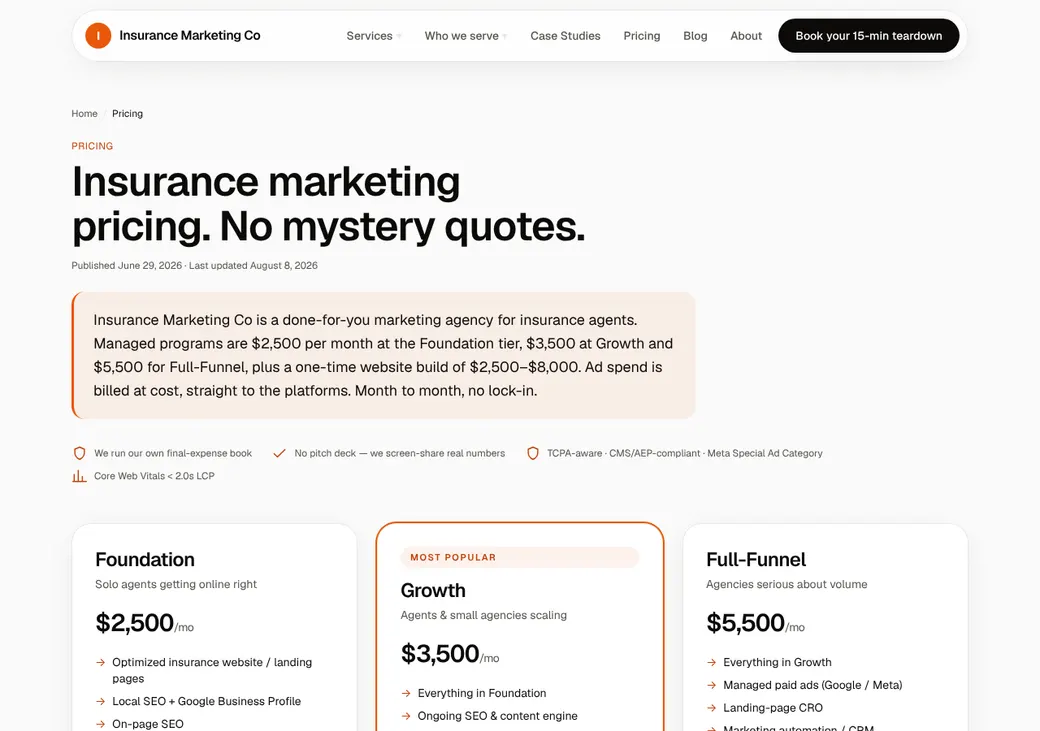
Task: Expand the Who we serve menu
Action: (x=466, y=36)
